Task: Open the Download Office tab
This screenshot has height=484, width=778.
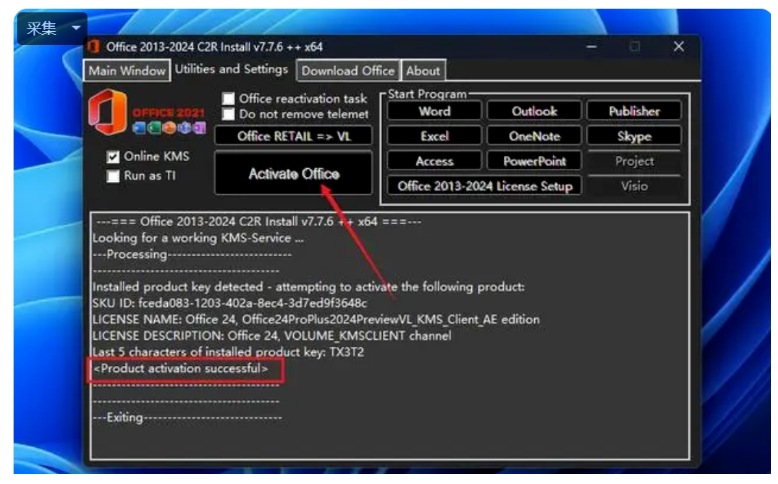Action: point(348,70)
